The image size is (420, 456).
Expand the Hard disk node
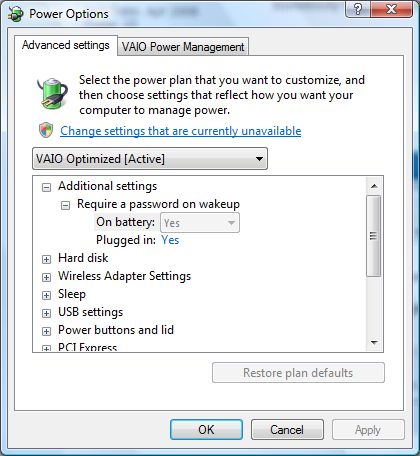46,259
